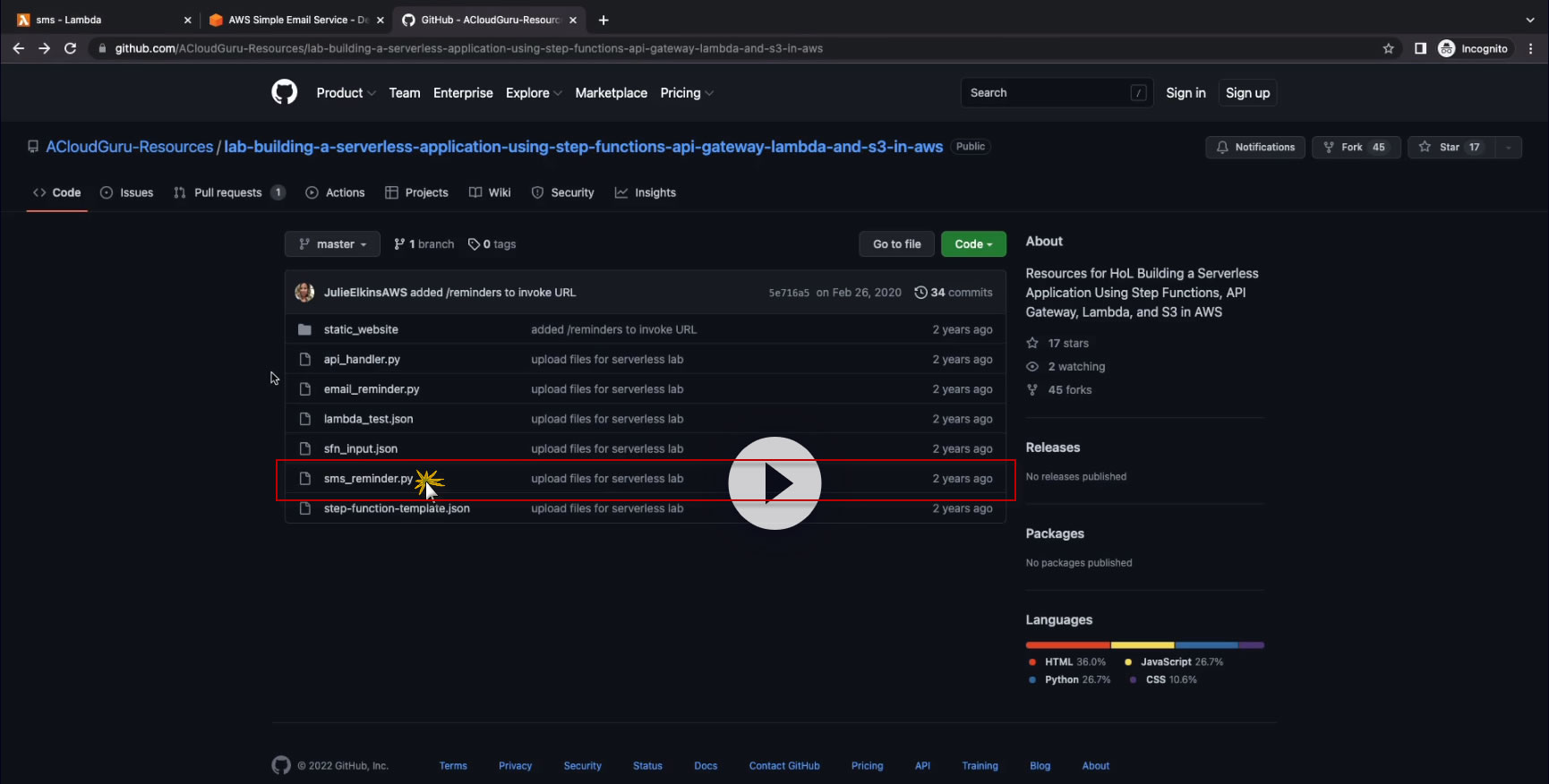Go back with the browser back arrow
The width and height of the screenshot is (1549, 784).
click(19, 48)
